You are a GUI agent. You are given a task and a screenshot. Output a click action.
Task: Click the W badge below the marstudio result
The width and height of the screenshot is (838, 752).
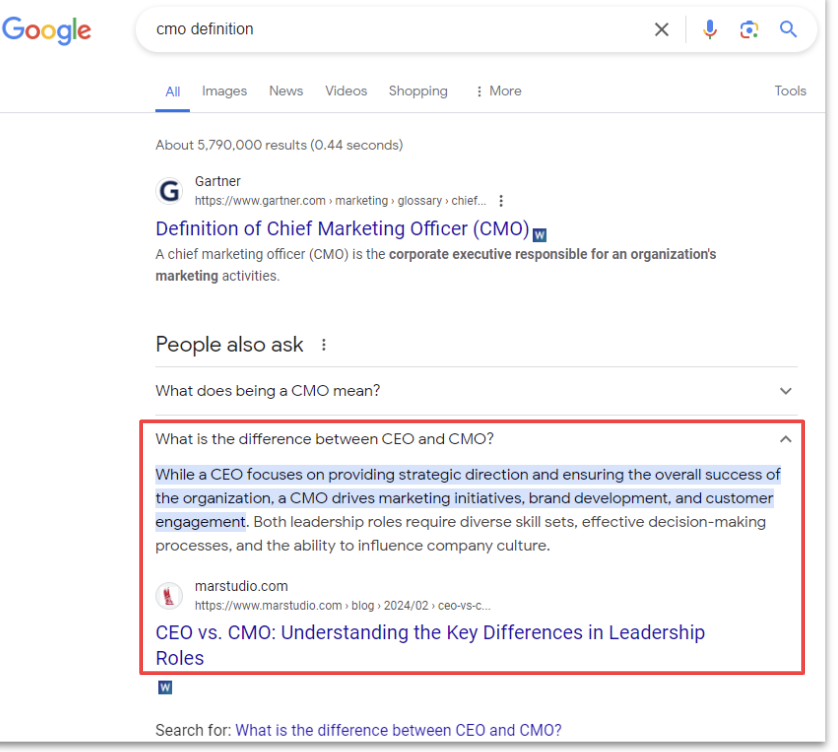click(165, 687)
